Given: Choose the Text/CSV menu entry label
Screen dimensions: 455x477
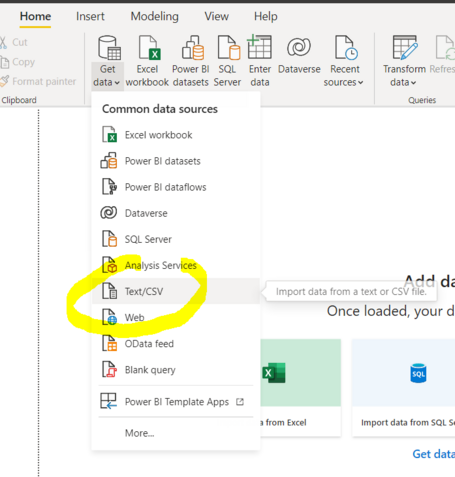Looking at the screenshot, I should pyautogui.click(x=144, y=291).
